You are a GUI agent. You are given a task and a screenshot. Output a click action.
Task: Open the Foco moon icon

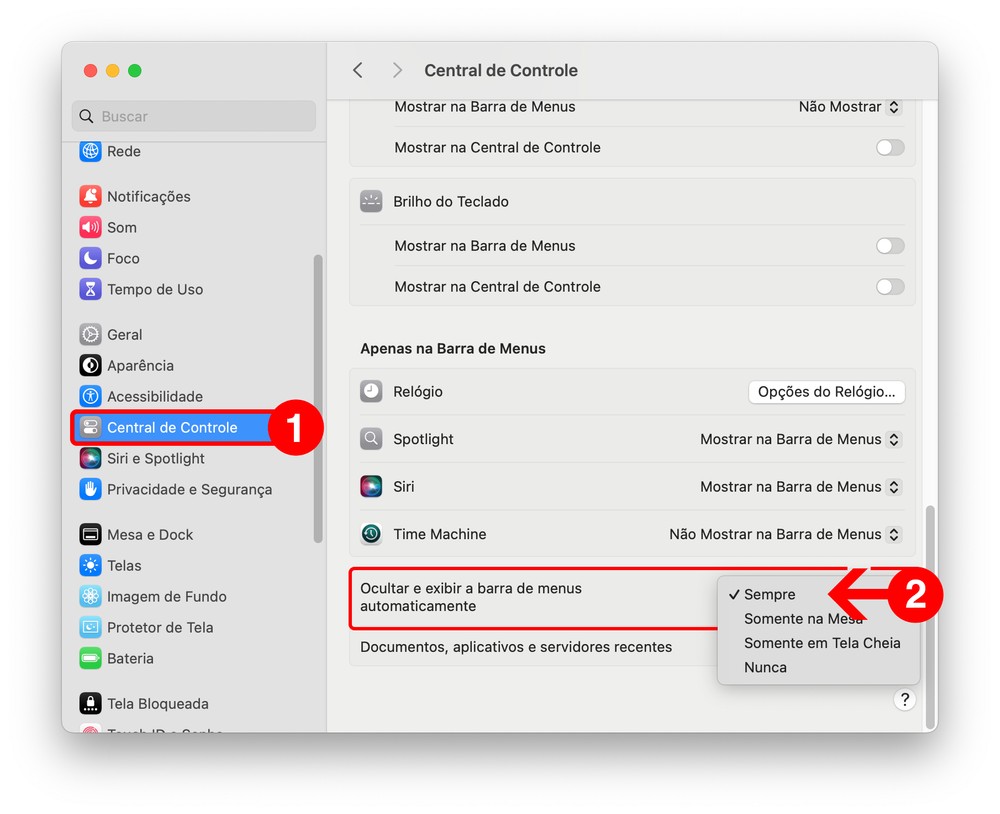pyautogui.click(x=90, y=258)
